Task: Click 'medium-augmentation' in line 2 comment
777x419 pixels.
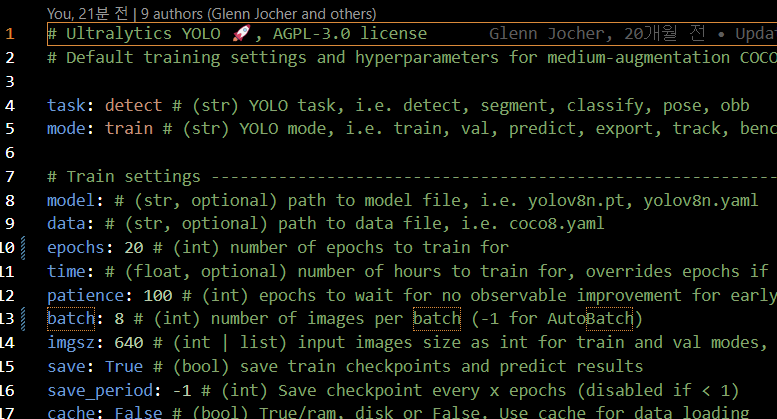Action: (639, 58)
